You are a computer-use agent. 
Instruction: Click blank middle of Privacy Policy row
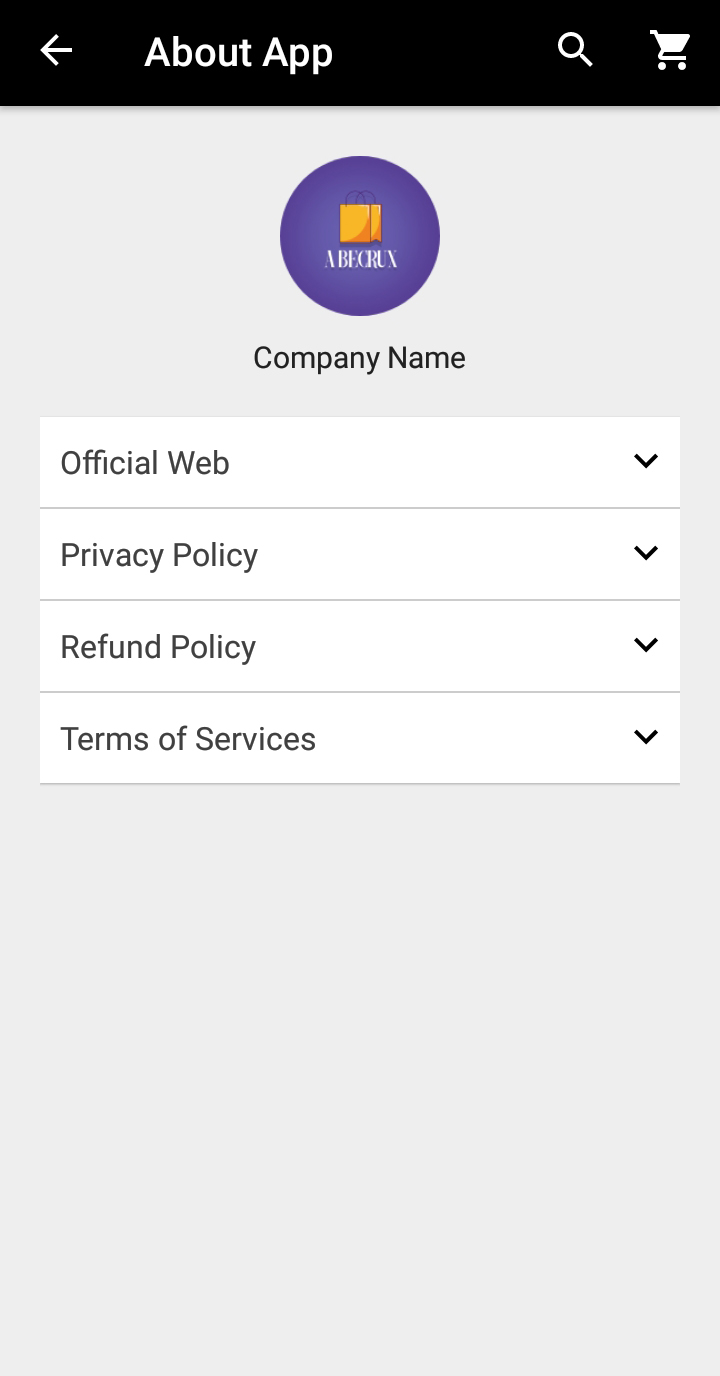[440, 555]
